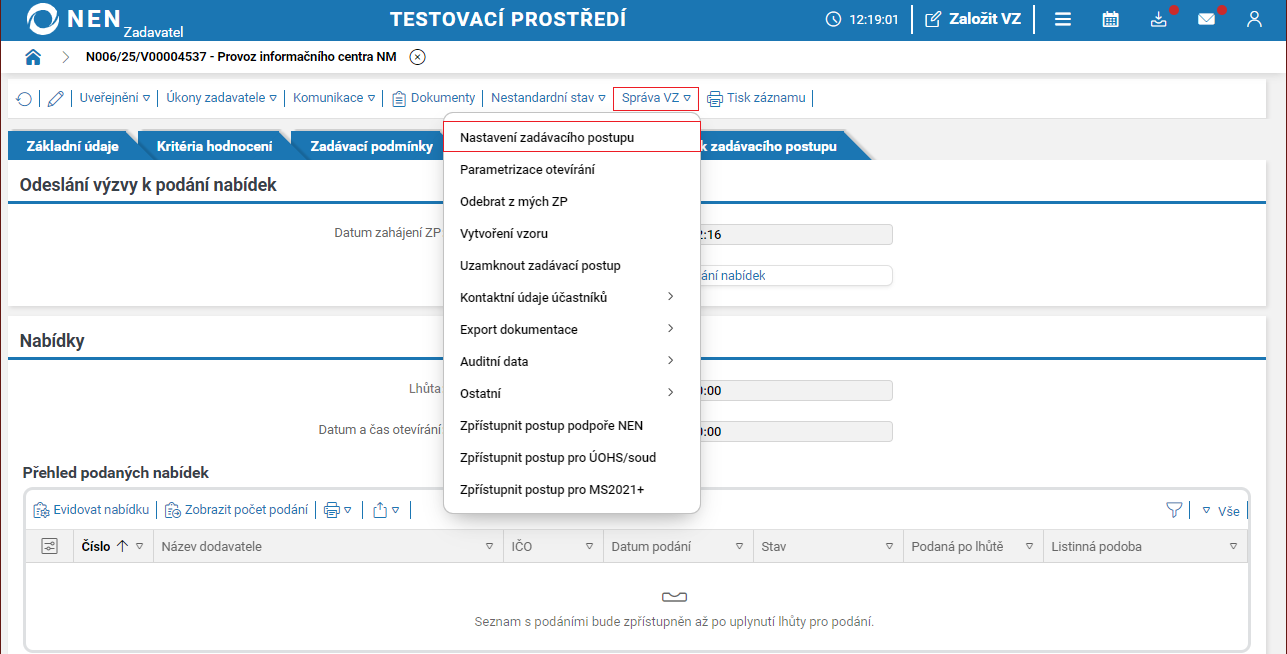
Task: Open table column settings icon
Action: click(x=49, y=546)
